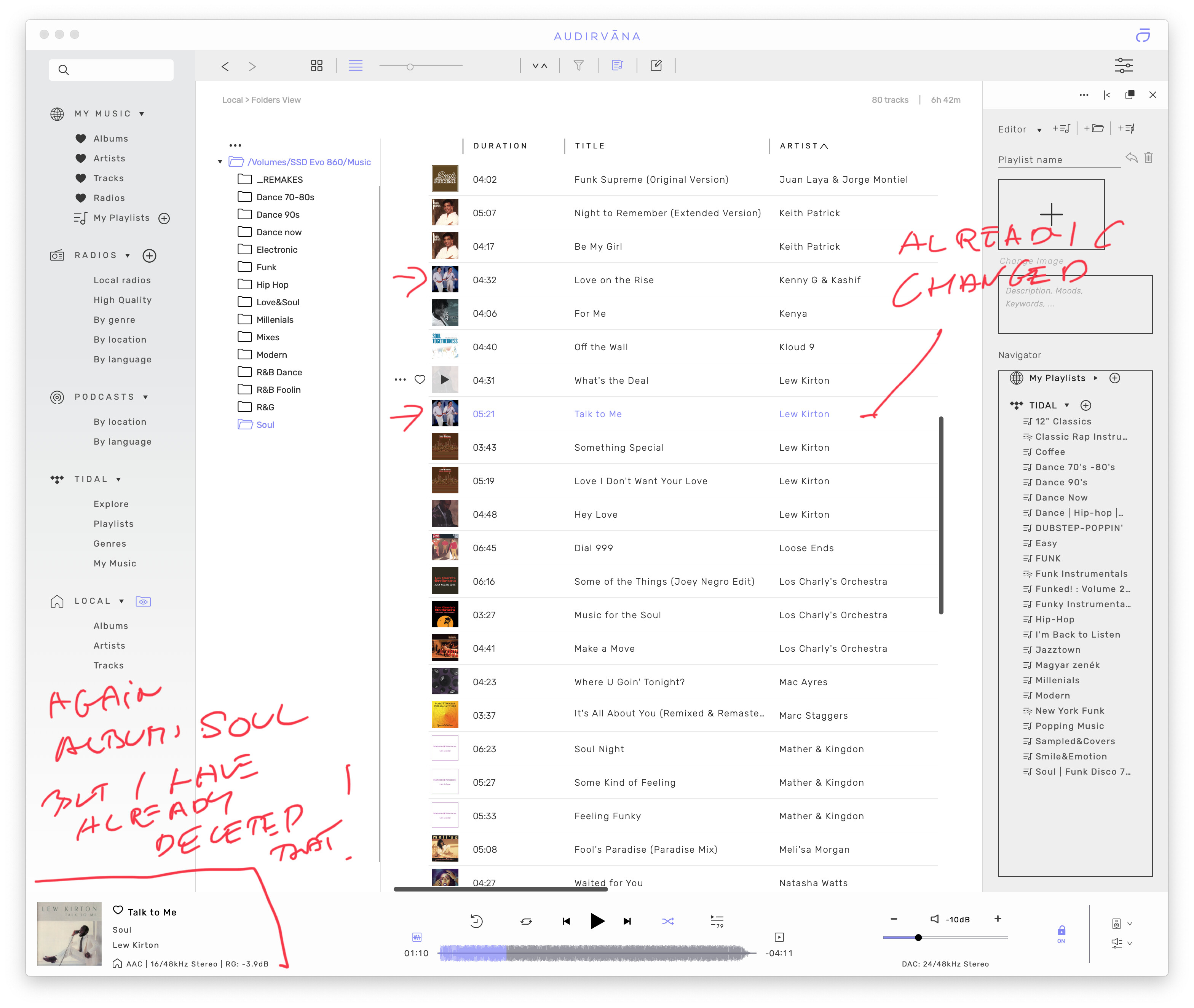Image resolution: width=1194 pixels, height=1008 pixels.
Task: Select the Hip Hop folder
Action: (272, 285)
